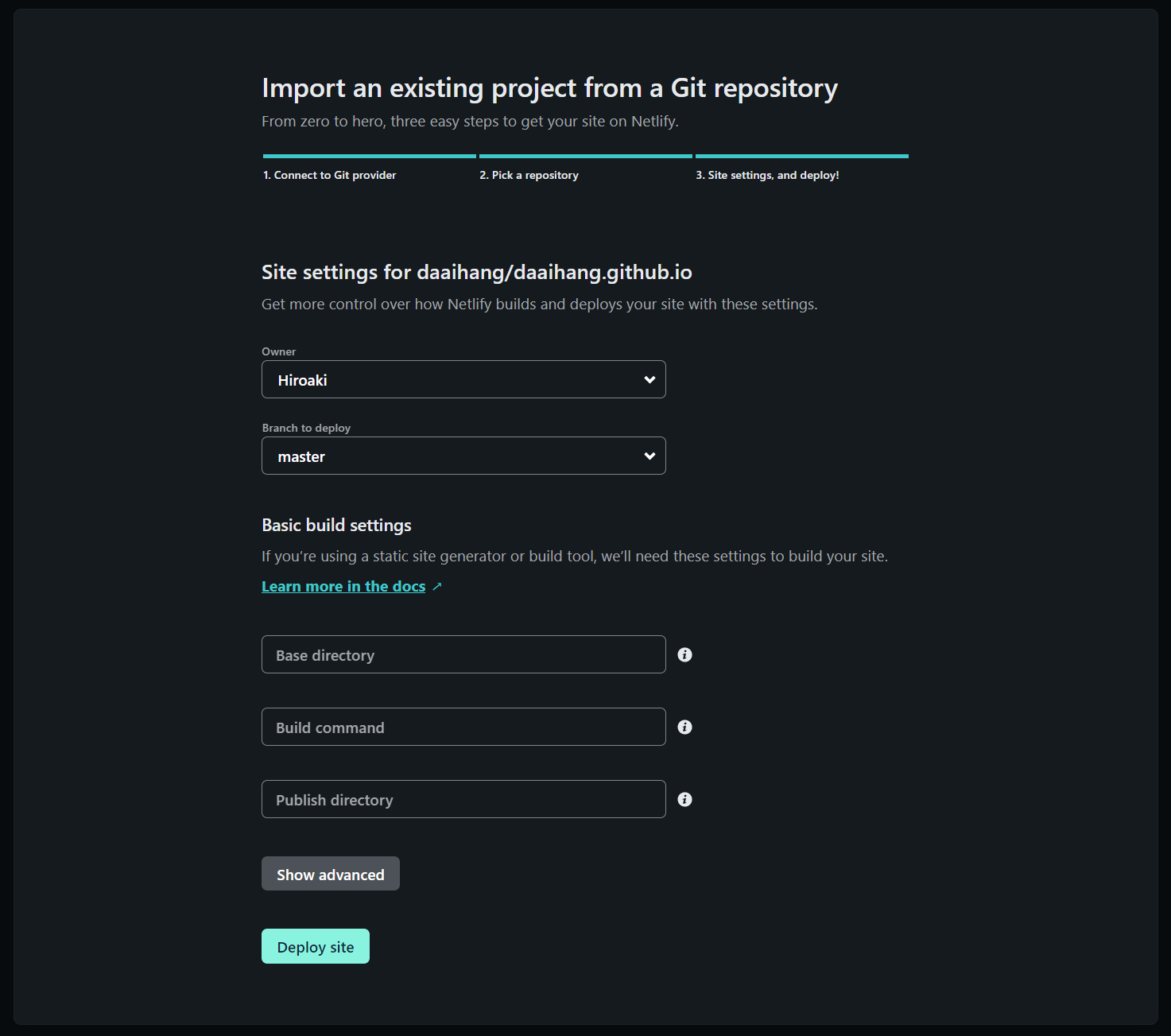Click the Show advanced button
1171x1036 pixels.
click(331, 874)
